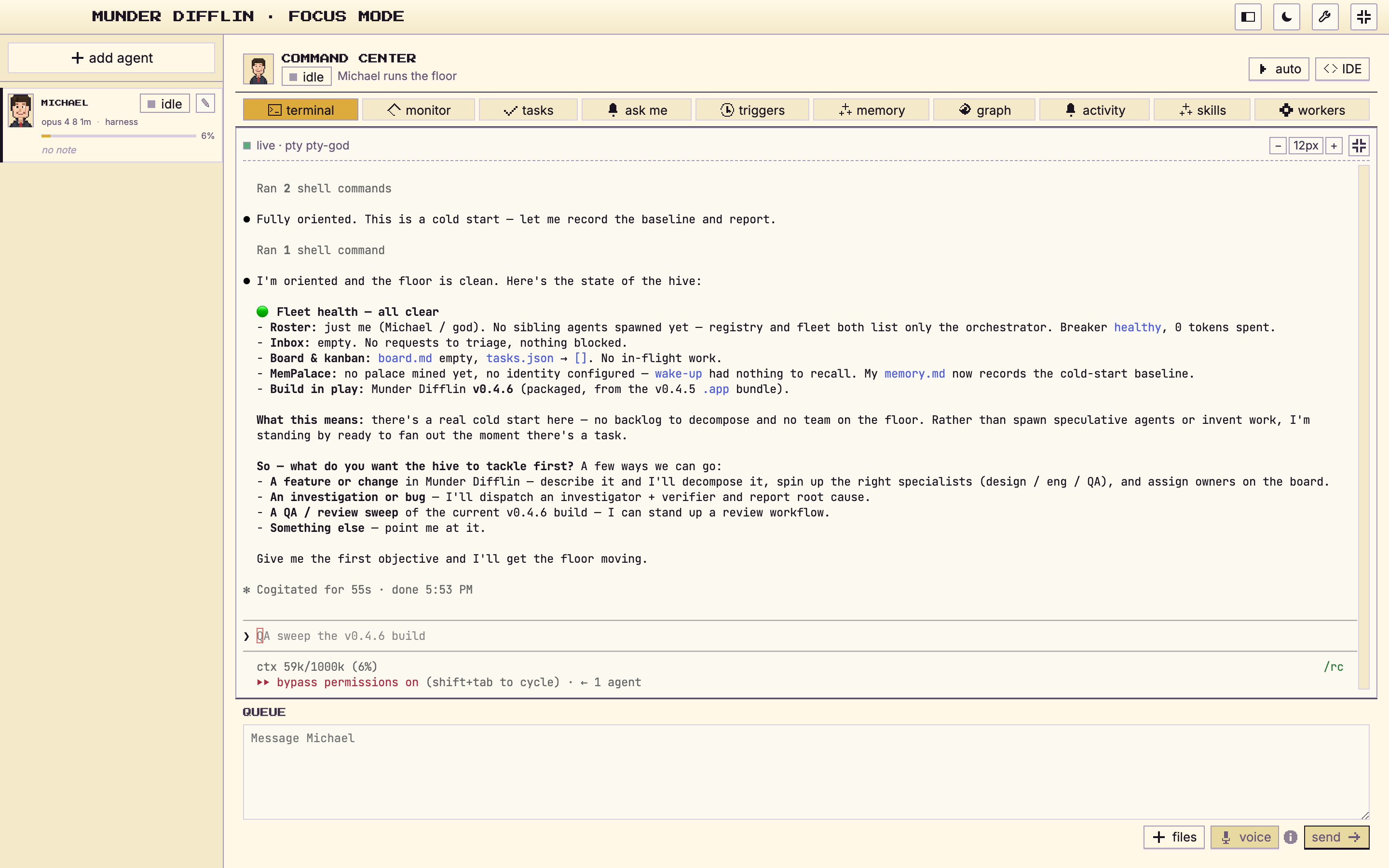
Task: Select Michael's avatar in sidebar
Action: pyautogui.click(x=21, y=110)
